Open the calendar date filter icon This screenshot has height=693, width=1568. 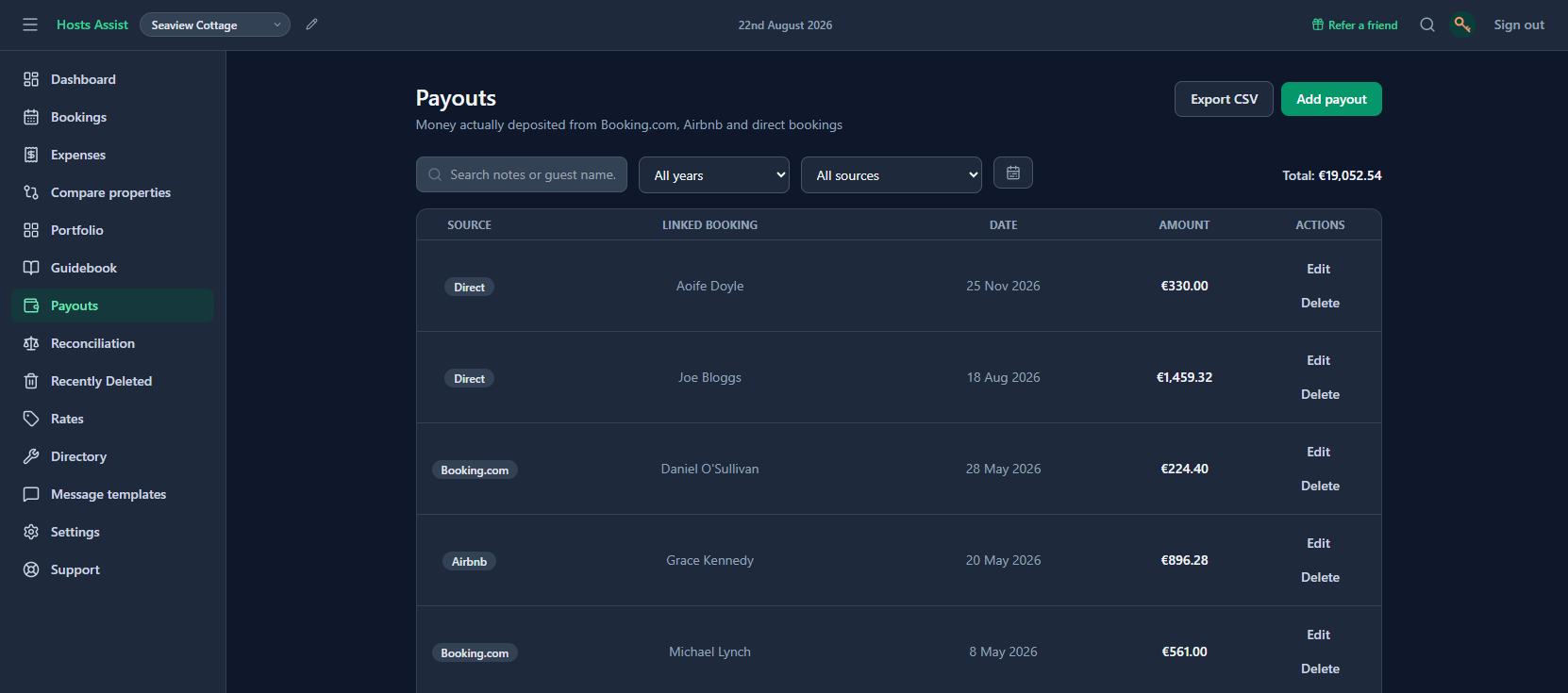(x=1013, y=173)
